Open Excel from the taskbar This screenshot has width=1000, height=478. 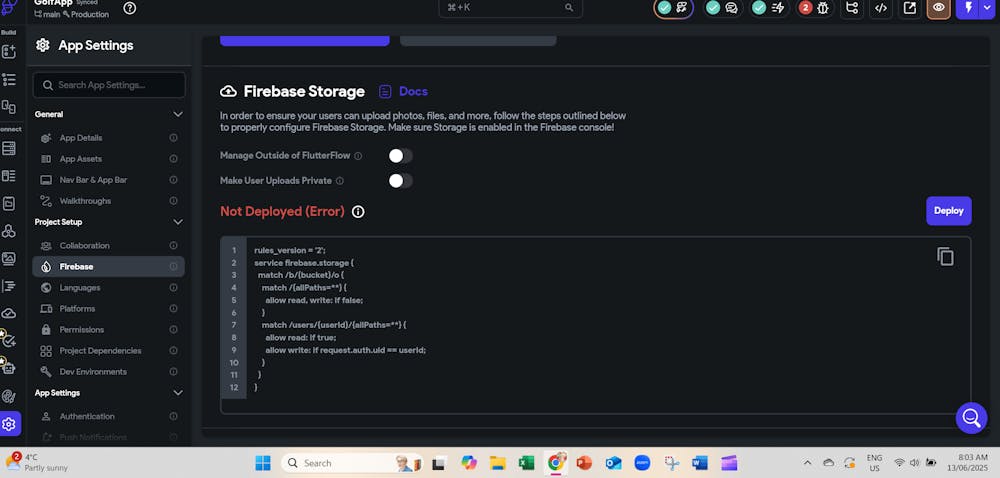(526, 463)
